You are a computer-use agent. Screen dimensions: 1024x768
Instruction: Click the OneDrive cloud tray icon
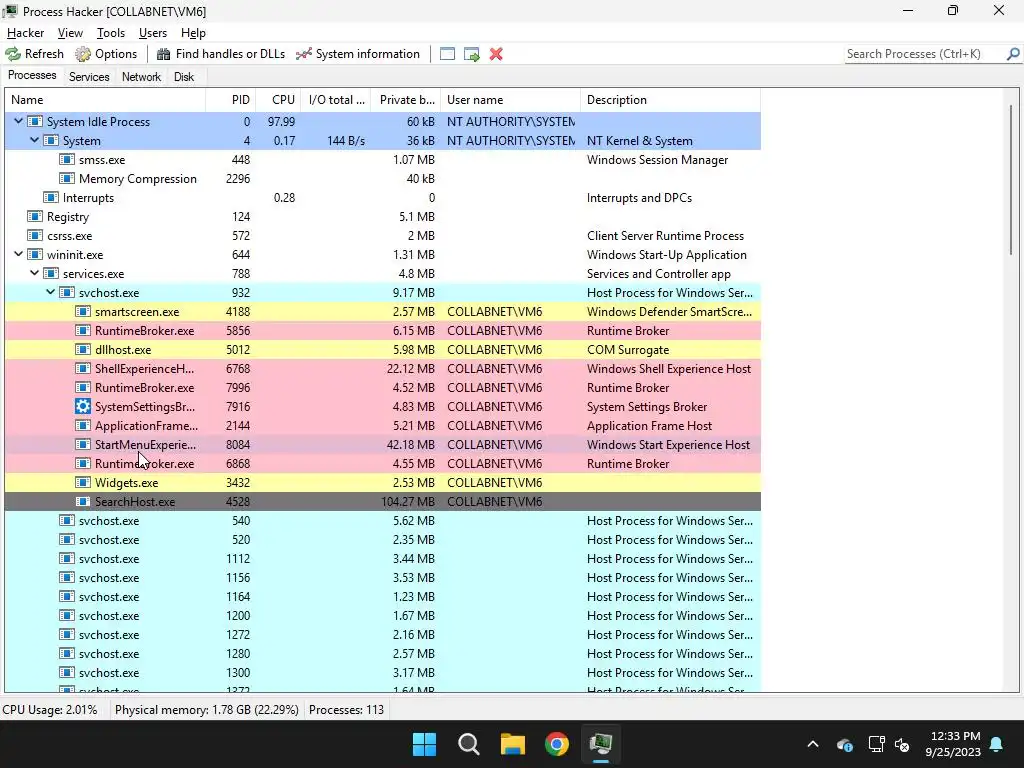[844, 744]
